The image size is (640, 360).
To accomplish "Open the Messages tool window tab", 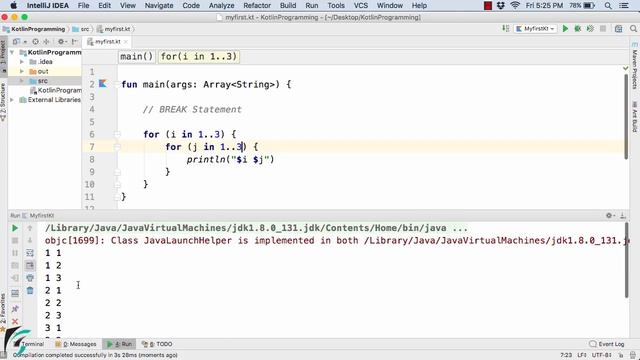I will coord(76,344).
